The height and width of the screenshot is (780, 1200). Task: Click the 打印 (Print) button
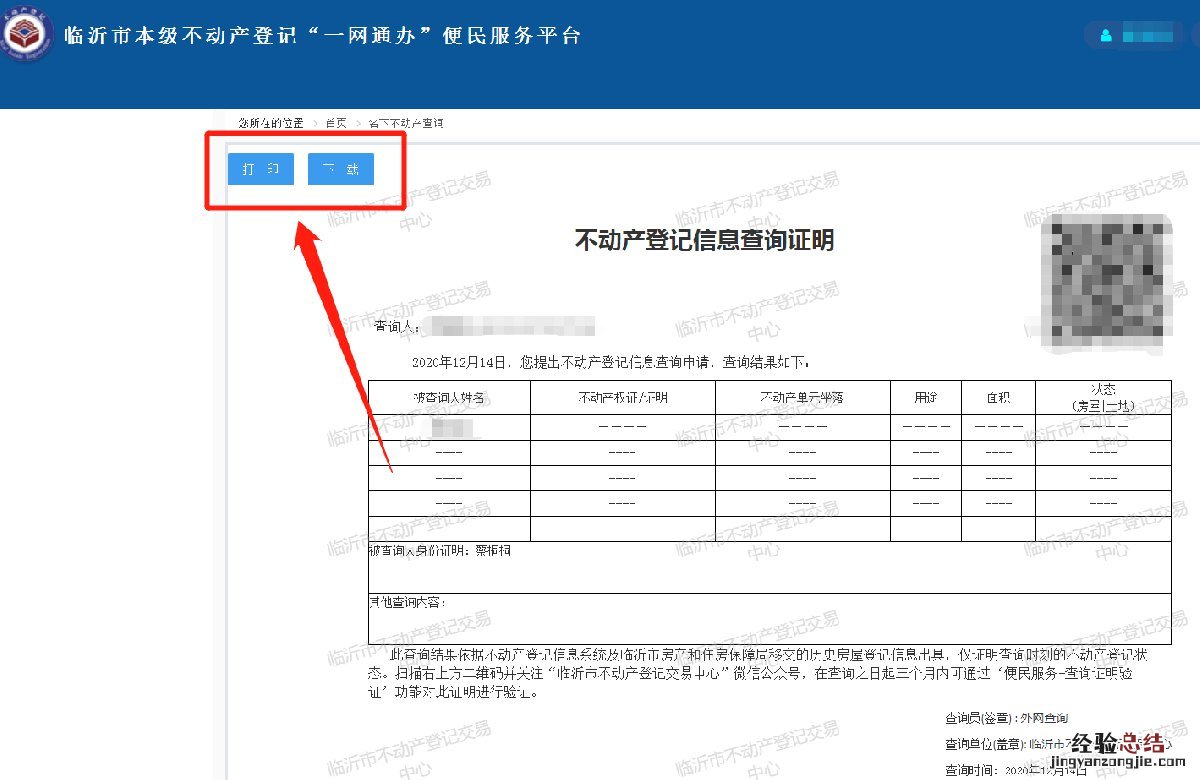click(260, 169)
